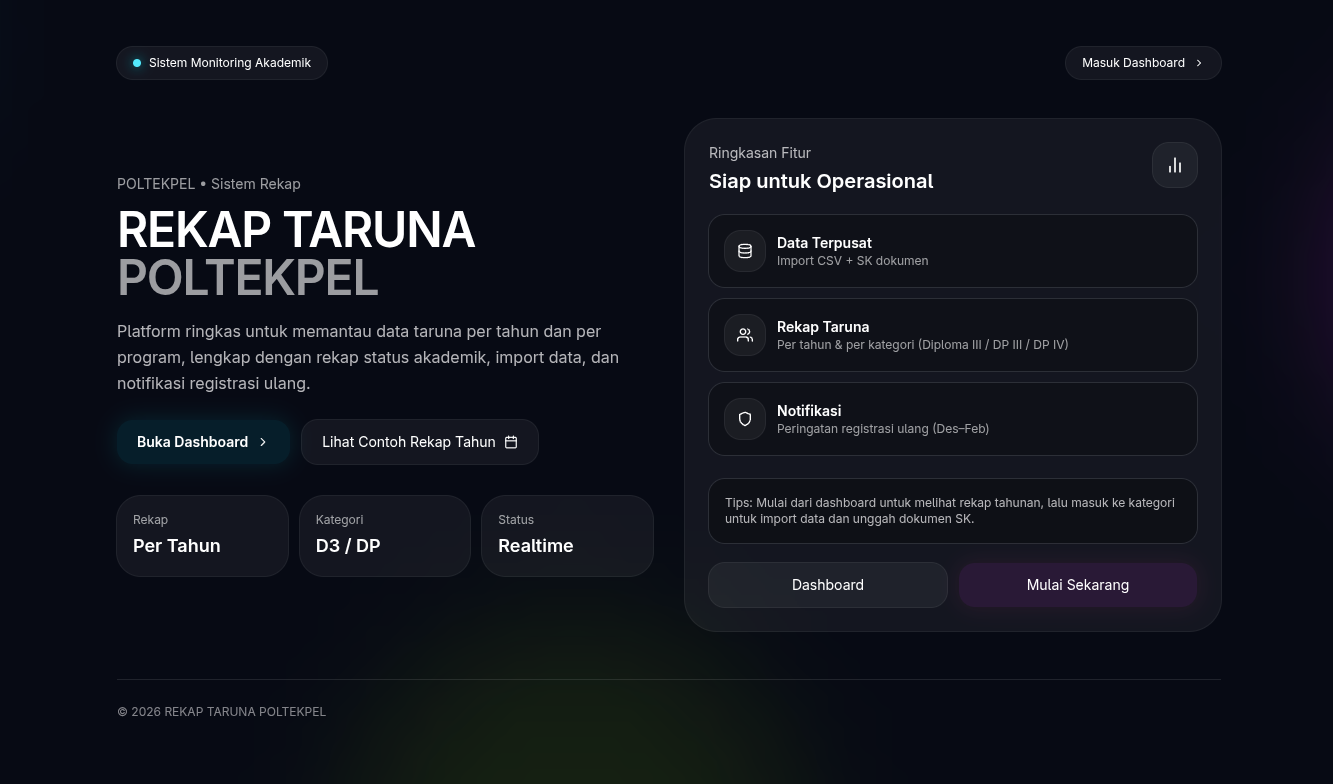Click the Peringatan registrasi ulang (Des–Feb) text
Image resolution: width=1333 pixels, height=784 pixels.
(x=883, y=429)
